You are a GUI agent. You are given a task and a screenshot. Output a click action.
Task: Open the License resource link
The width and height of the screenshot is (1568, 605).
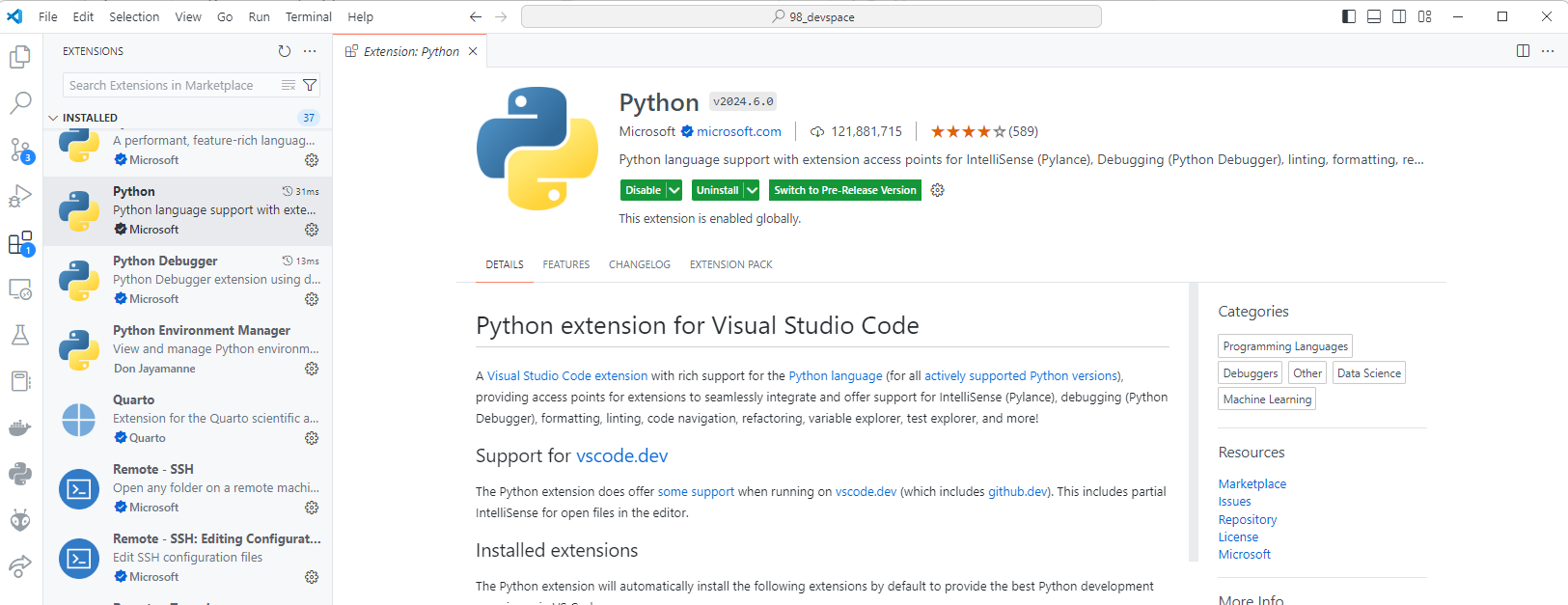pos(1238,536)
